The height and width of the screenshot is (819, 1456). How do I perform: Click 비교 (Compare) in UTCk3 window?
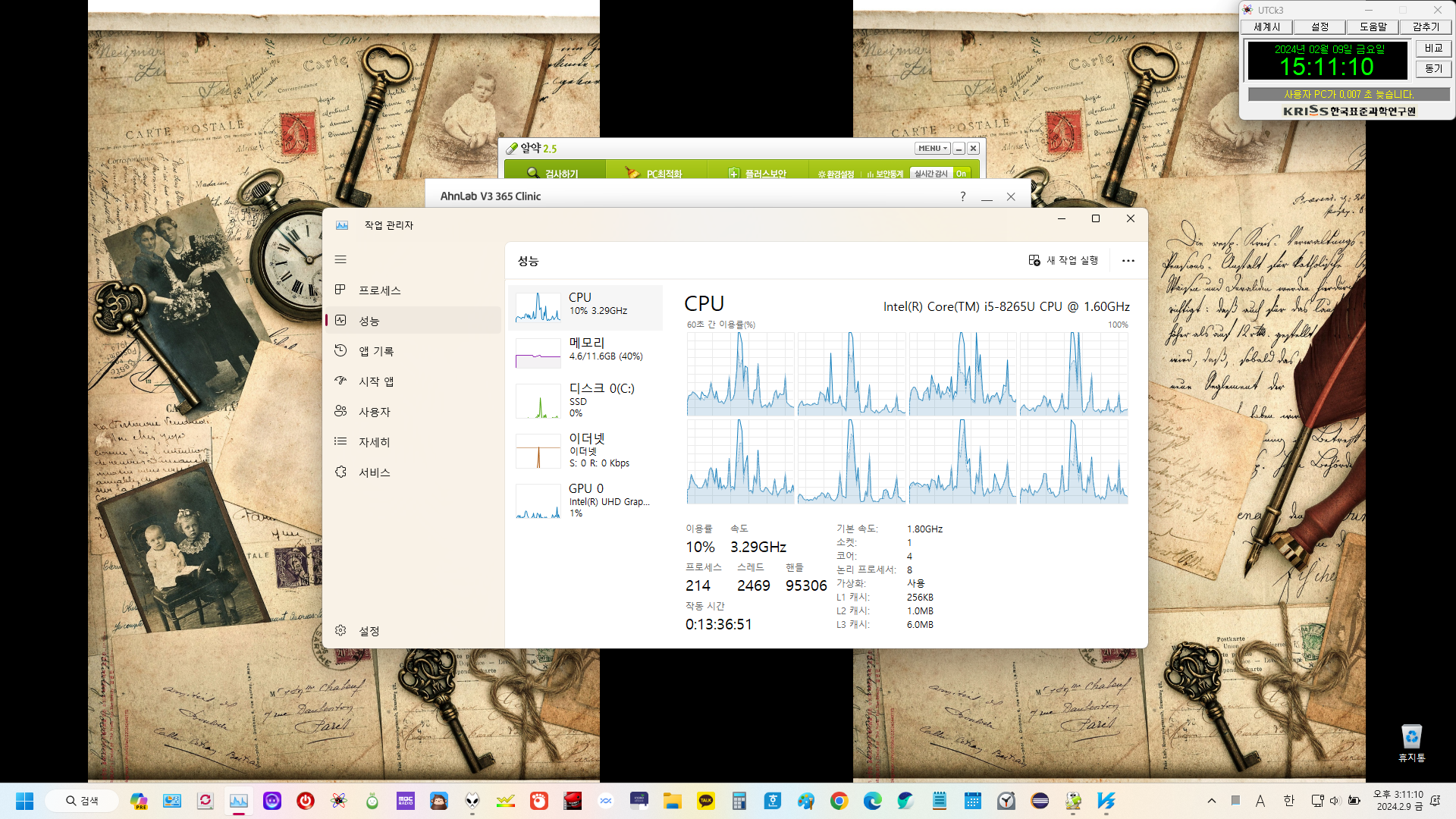1433,49
